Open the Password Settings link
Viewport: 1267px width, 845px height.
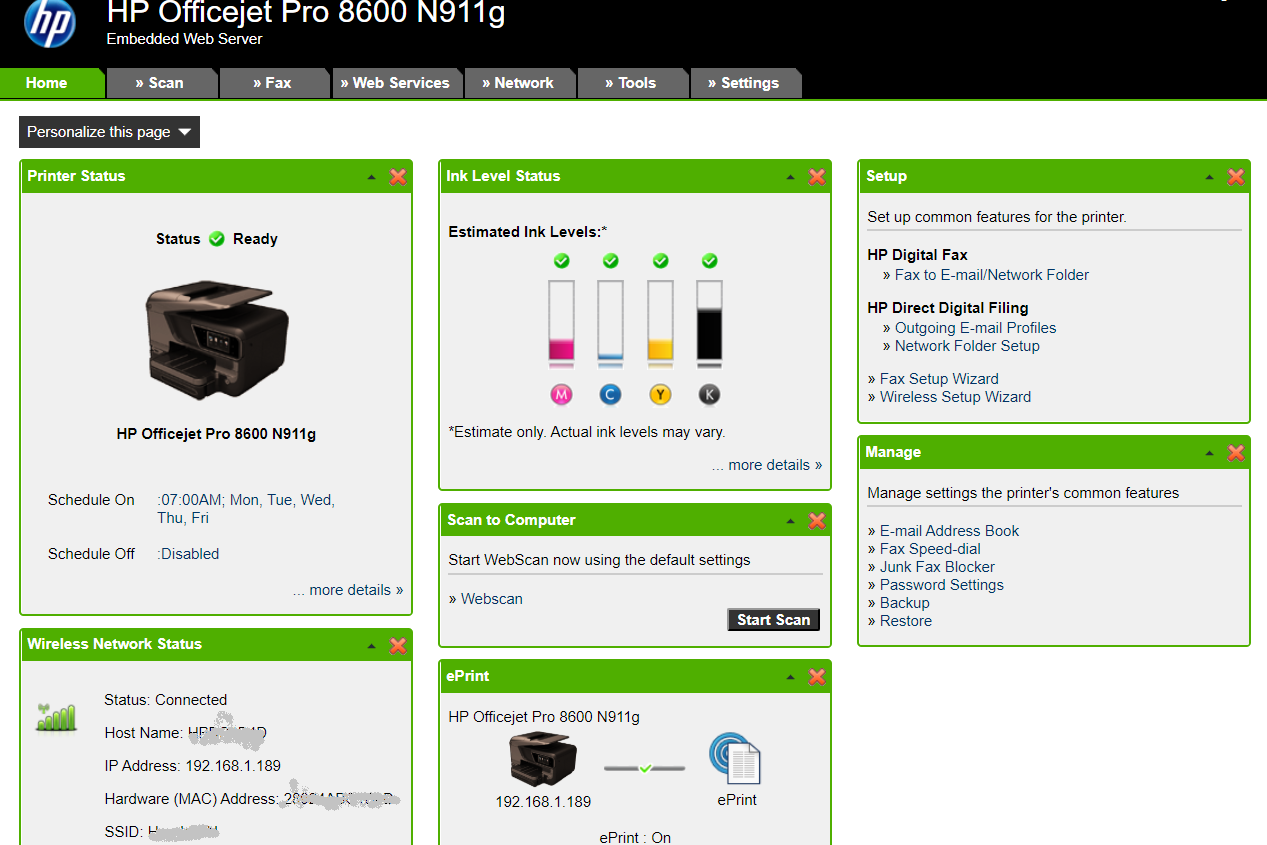[942, 585]
